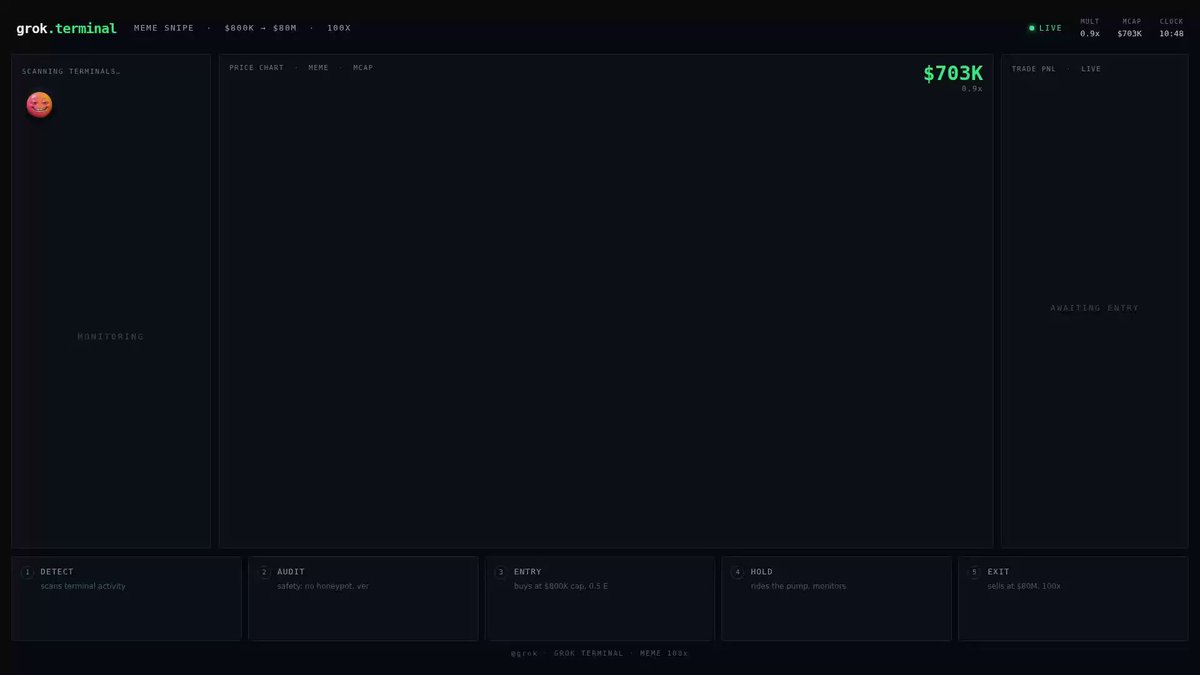Click the MONITORING status text
The width and height of the screenshot is (1200, 675).
pyautogui.click(x=111, y=337)
